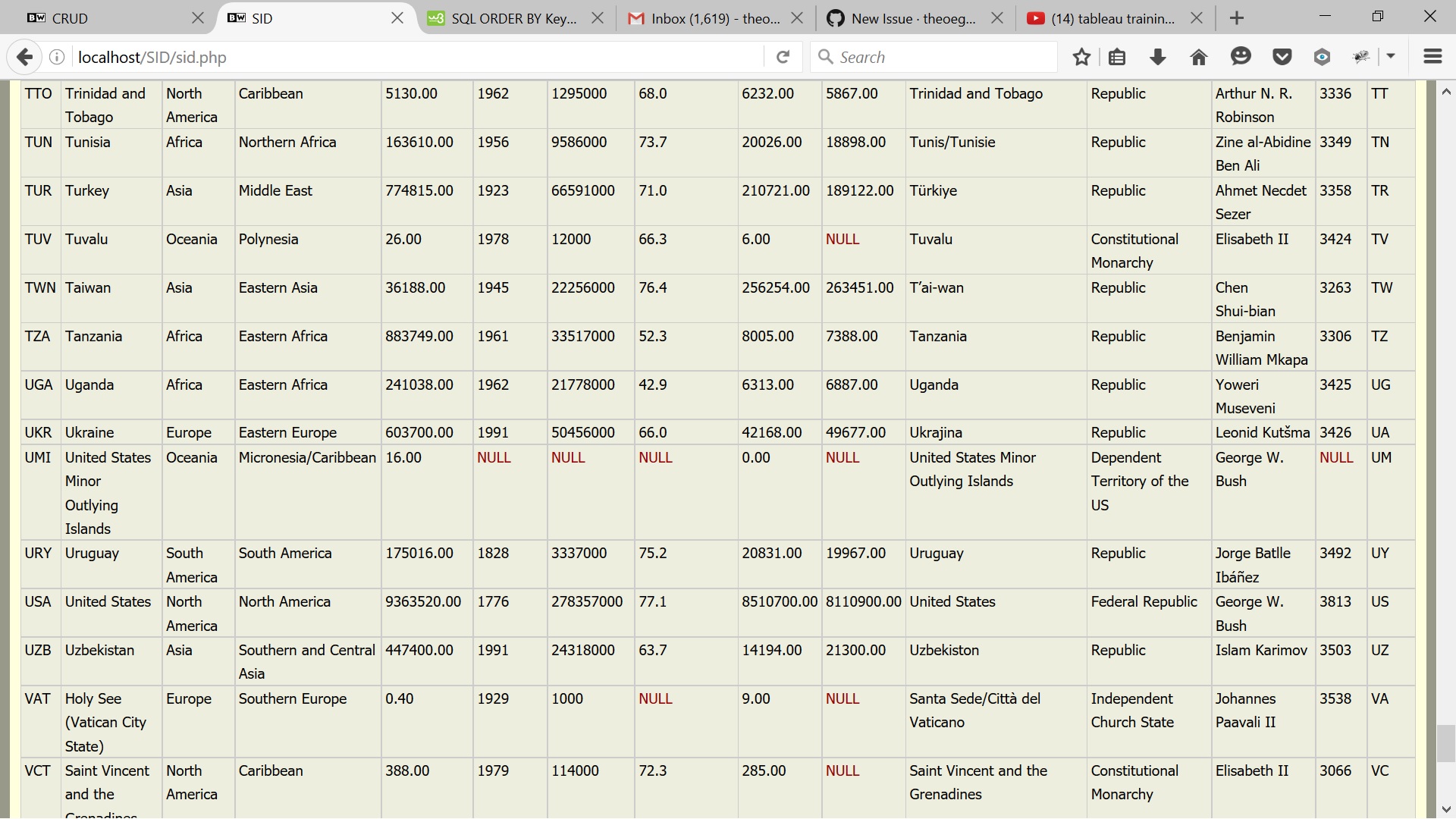Expand the Firebug dropdown arrow
This screenshot has width=1456, height=819.
1391,57
